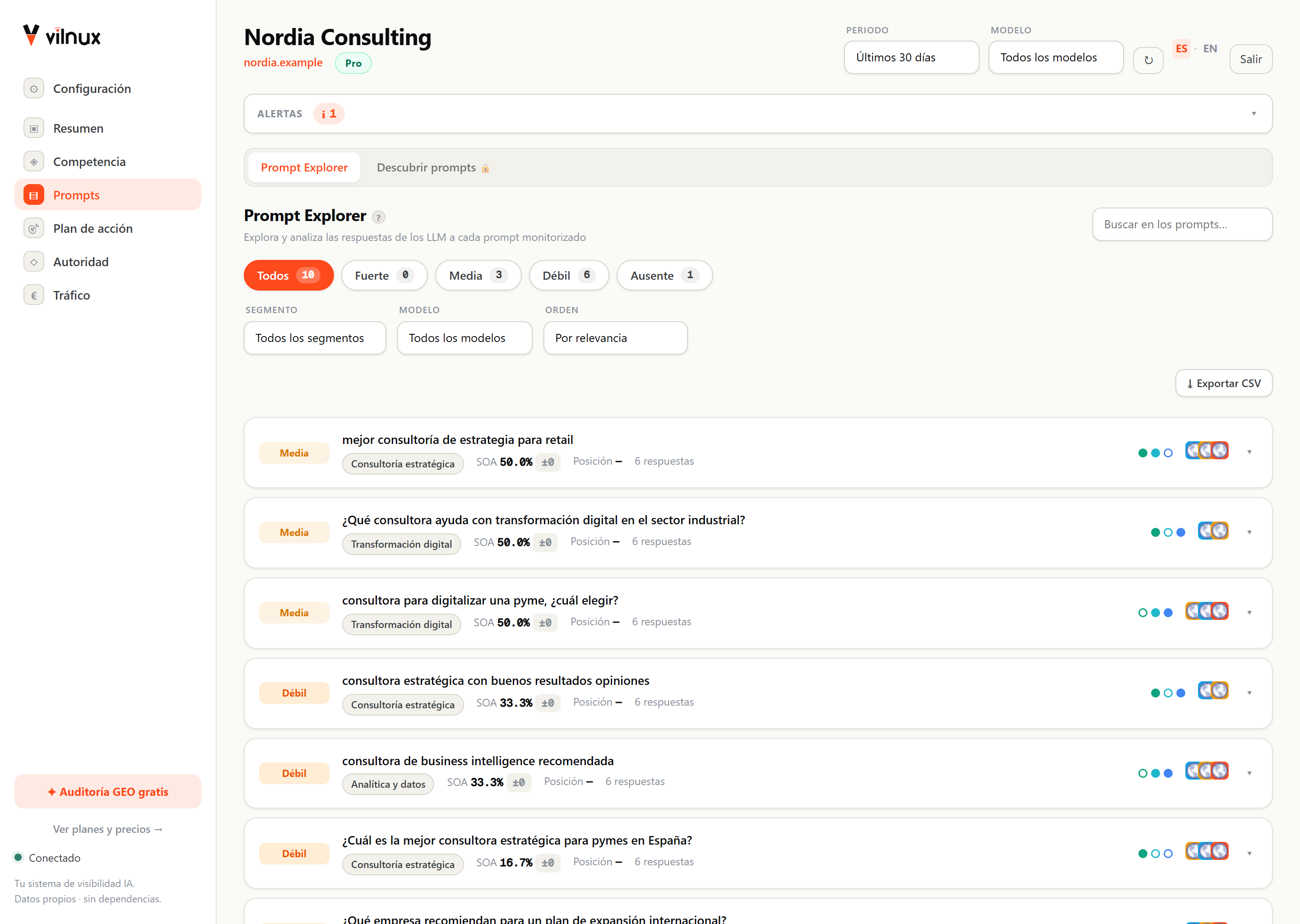Viewport: 1300px width, 924px height.
Task: Open the Prompt Explorer help icon
Action: click(x=378, y=217)
